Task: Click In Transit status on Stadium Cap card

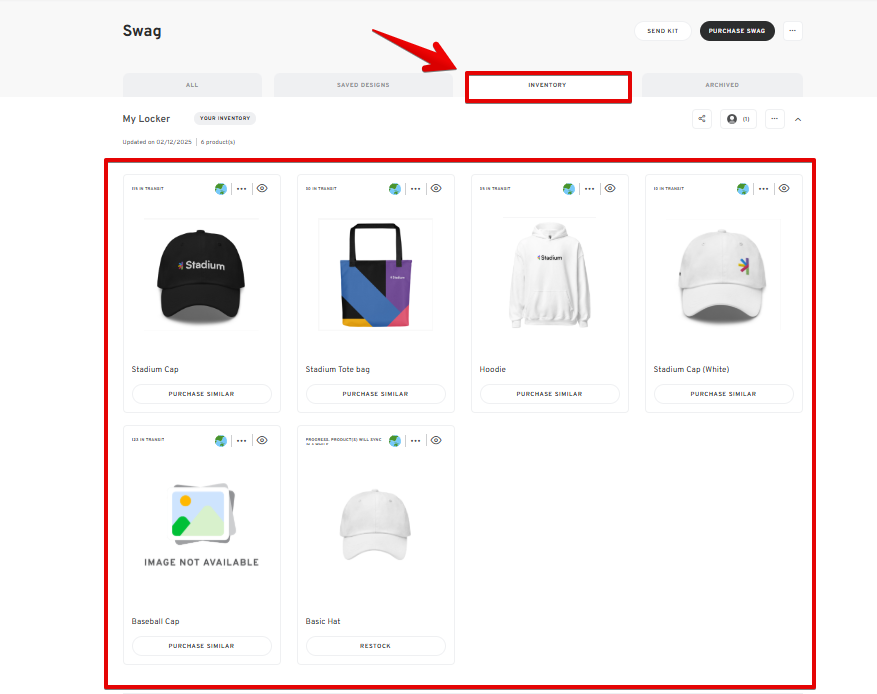Action: click(x=148, y=188)
